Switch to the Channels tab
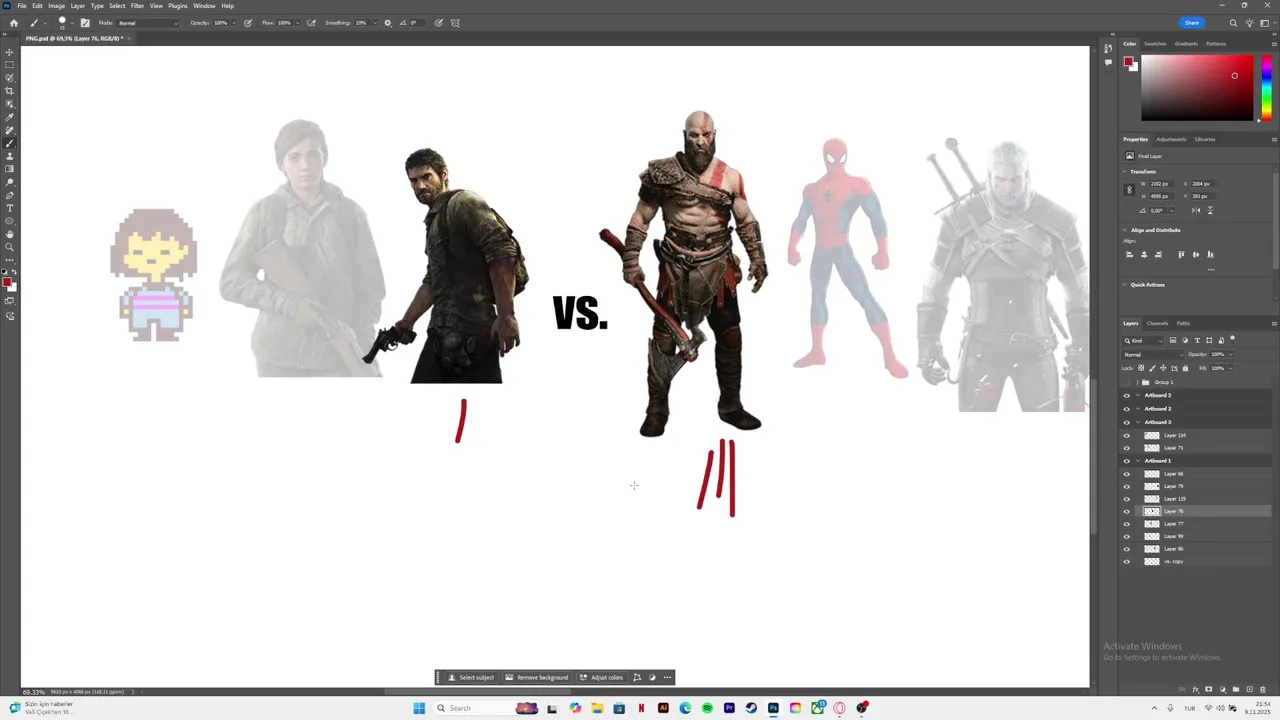1280x720 pixels. 1157,323
